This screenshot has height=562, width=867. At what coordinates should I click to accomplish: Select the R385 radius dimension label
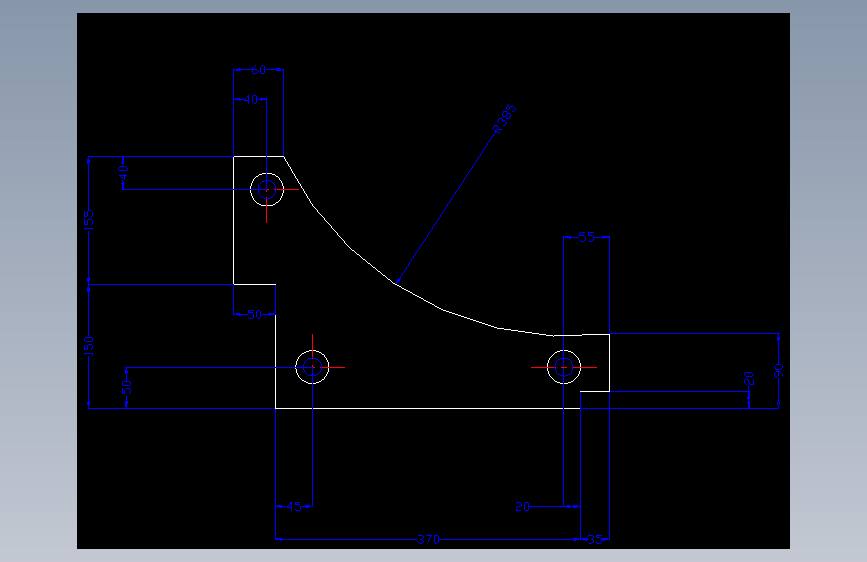[504, 118]
